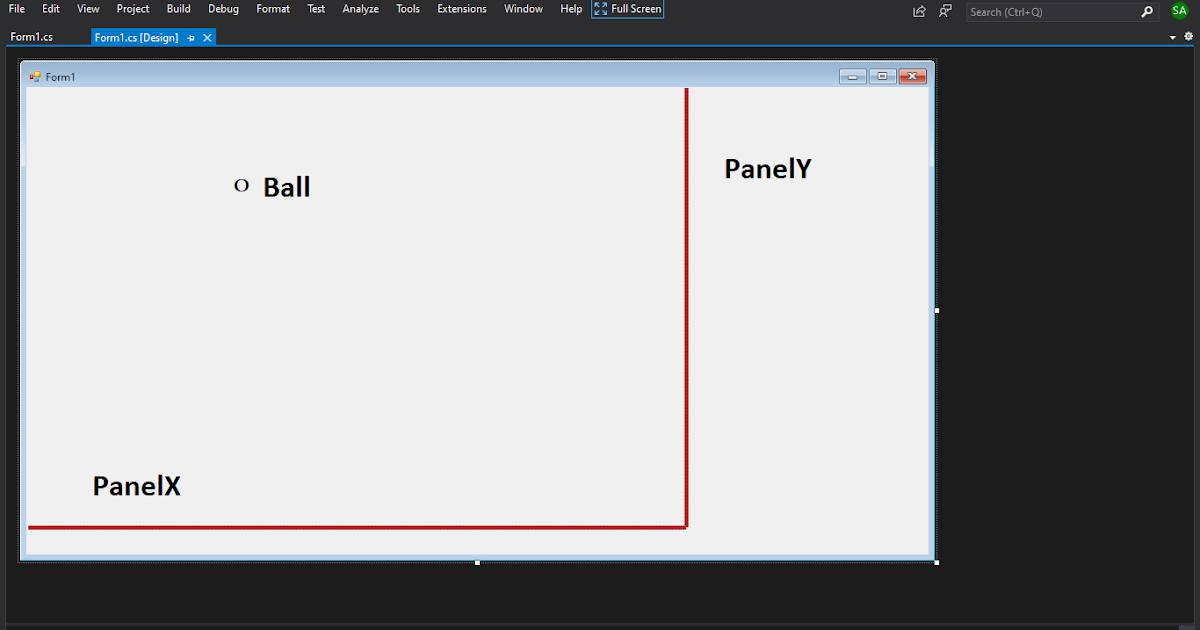Toggle the pin on the Form1.cs [Design] tab

coord(190,36)
